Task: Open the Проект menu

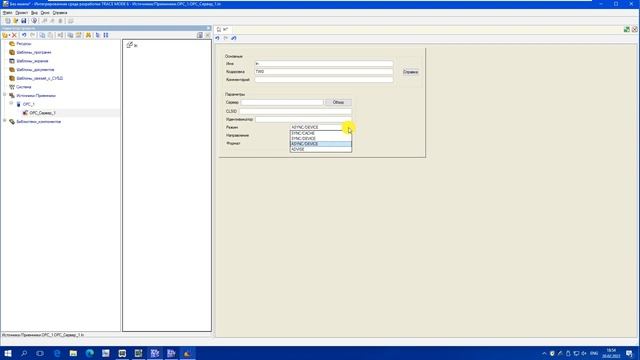Action: pyautogui.click(x=22, y=13)
